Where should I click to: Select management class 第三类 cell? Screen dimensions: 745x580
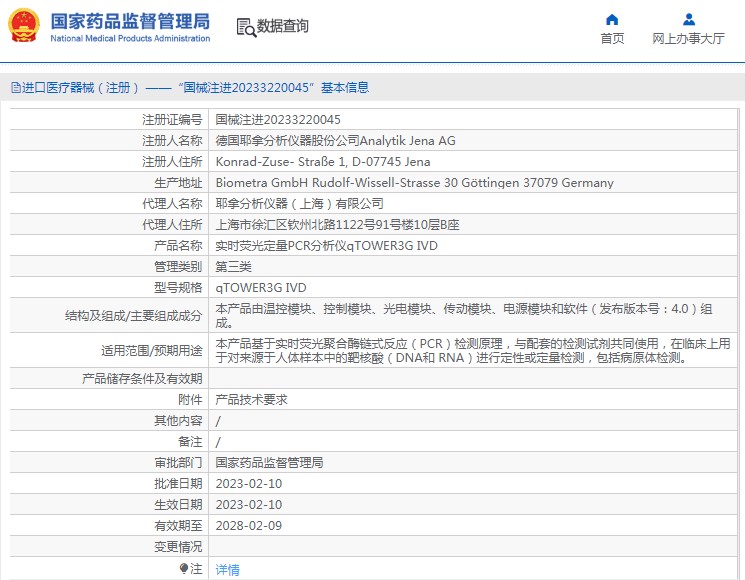pyautogui.click(x=473, y=266)
